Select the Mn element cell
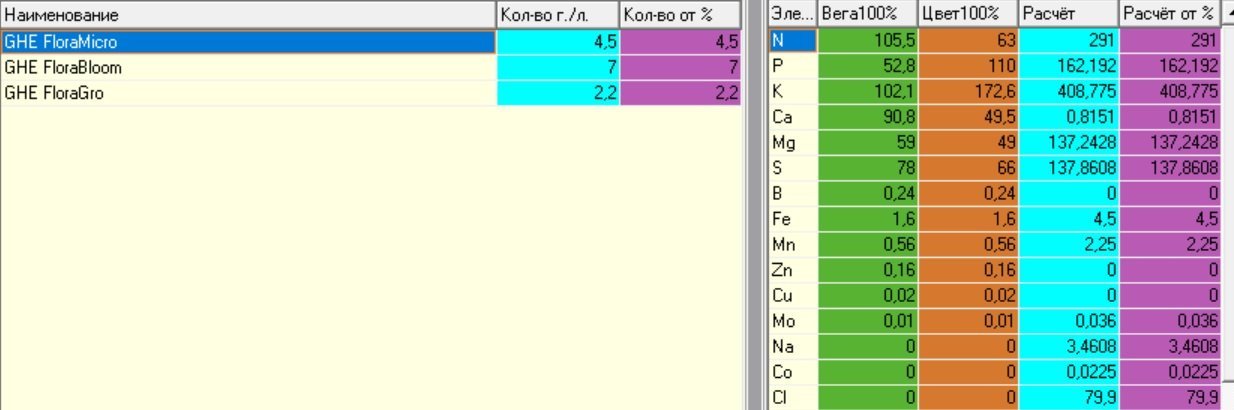The image size is (1234, 410). point(792,245)
